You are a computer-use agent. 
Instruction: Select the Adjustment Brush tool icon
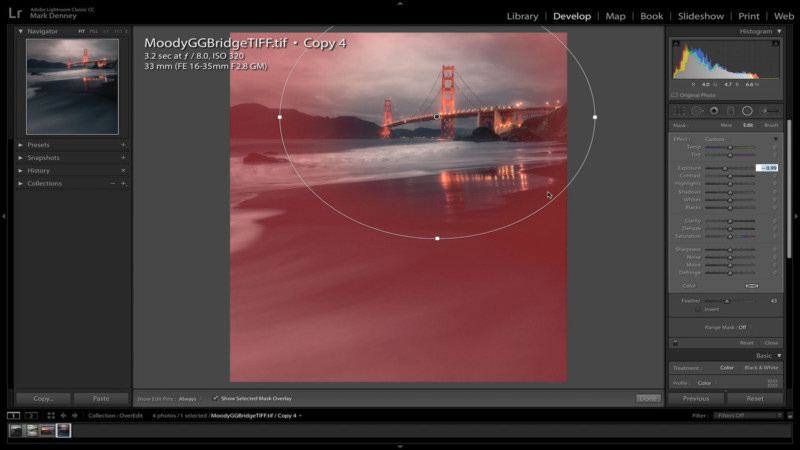tap(767, 110)
